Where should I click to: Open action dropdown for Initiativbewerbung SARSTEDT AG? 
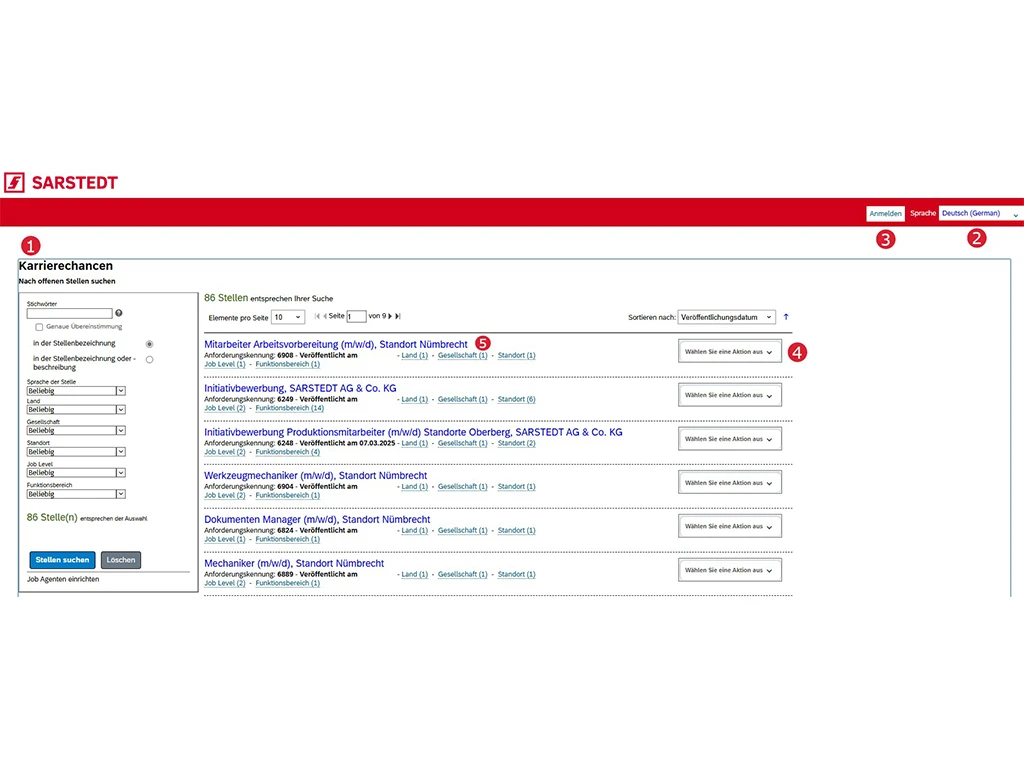point(729,395)
